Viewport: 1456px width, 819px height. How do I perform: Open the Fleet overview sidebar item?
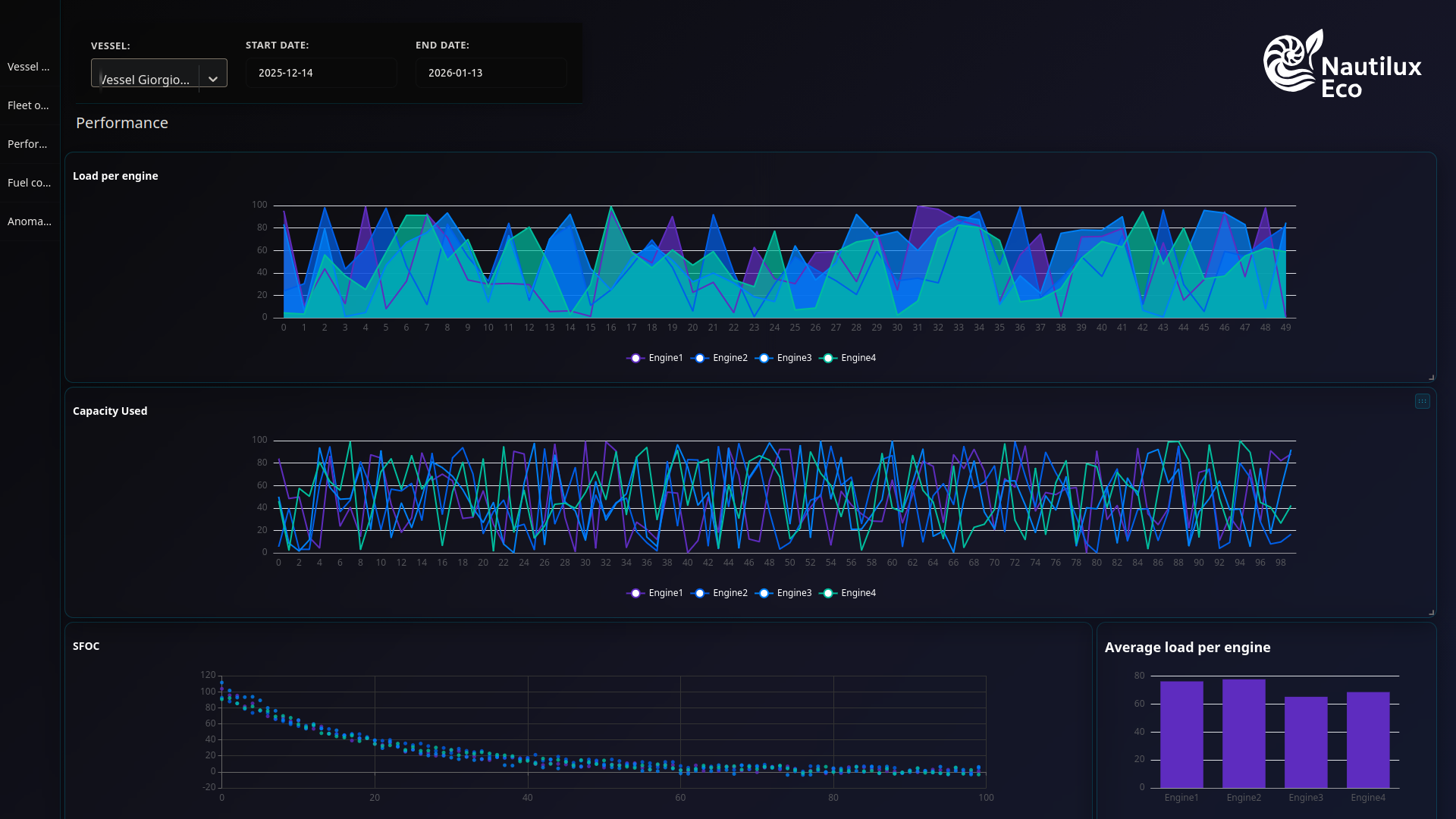pos(30,105)
